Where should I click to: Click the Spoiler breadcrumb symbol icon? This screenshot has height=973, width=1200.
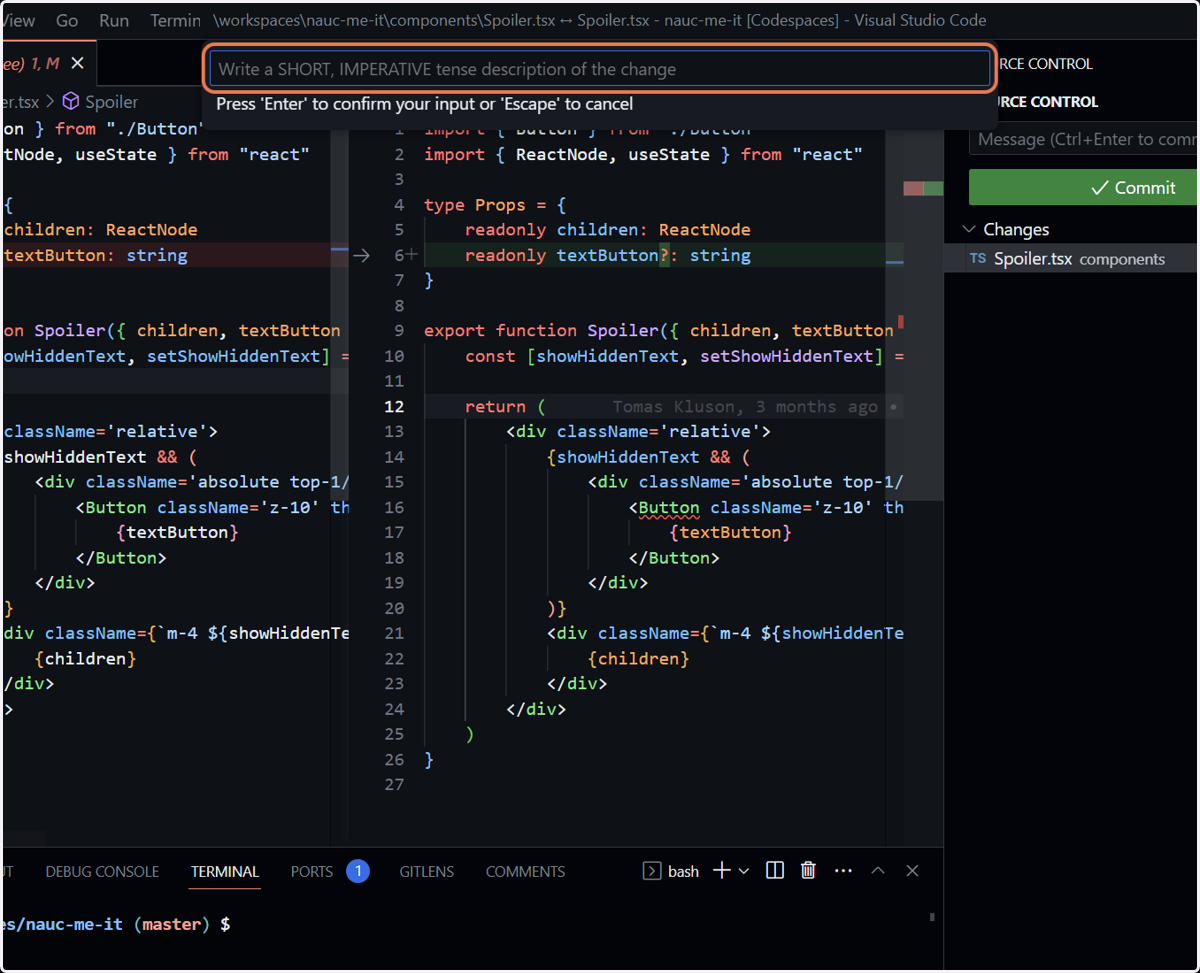pyautogui.click(x=71, y=101)
